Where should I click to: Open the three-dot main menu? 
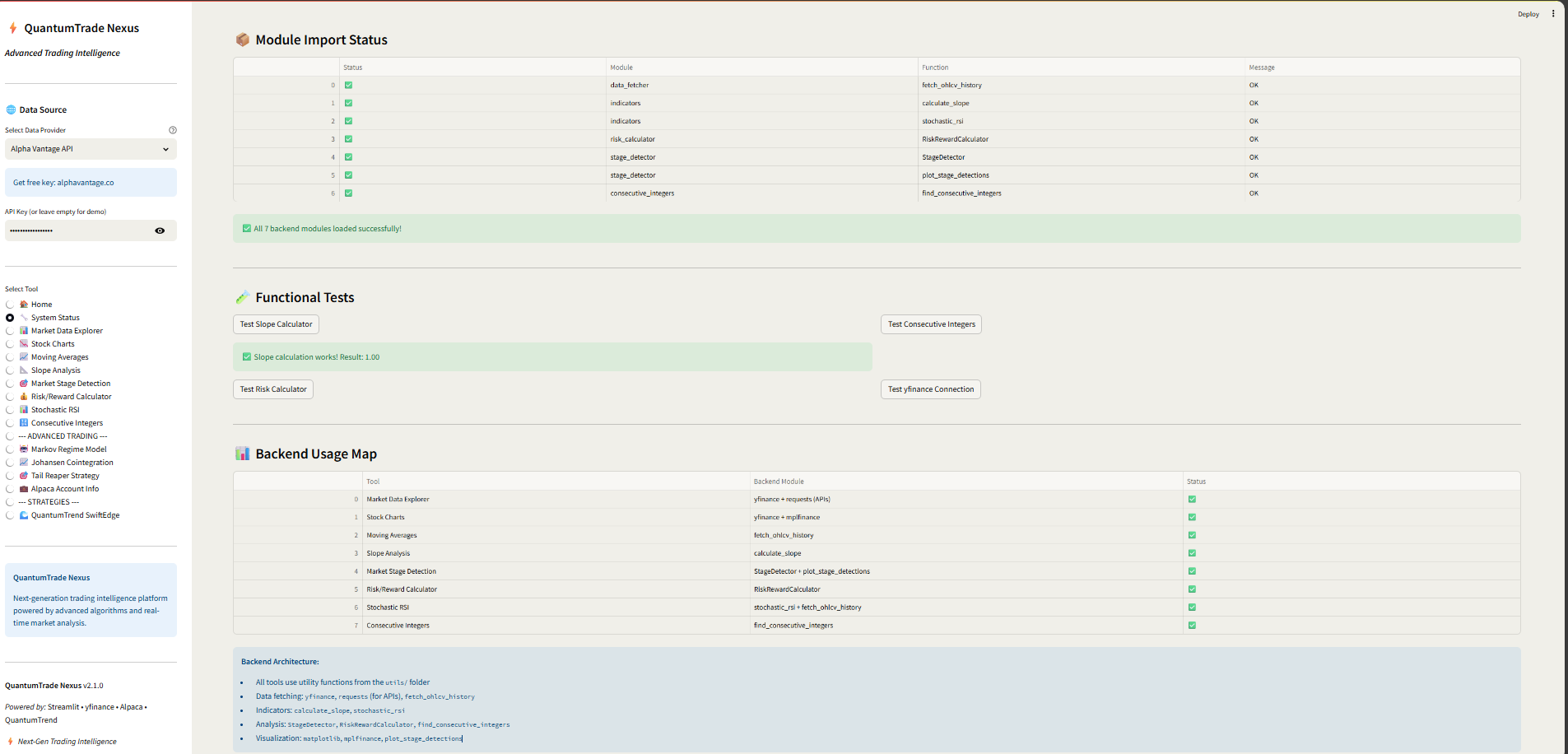tap(1553, 14)
